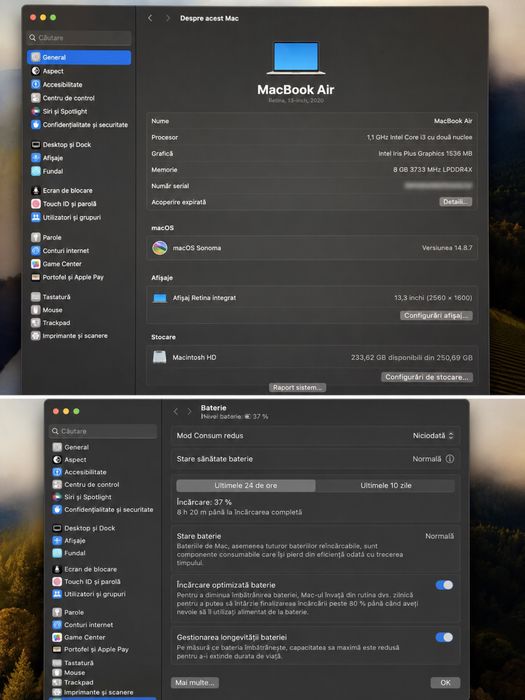This screenshot has width=525, height=700.
Task: Select Accesibilitate in About This Mac window sidebar
Action: (57, 84)
